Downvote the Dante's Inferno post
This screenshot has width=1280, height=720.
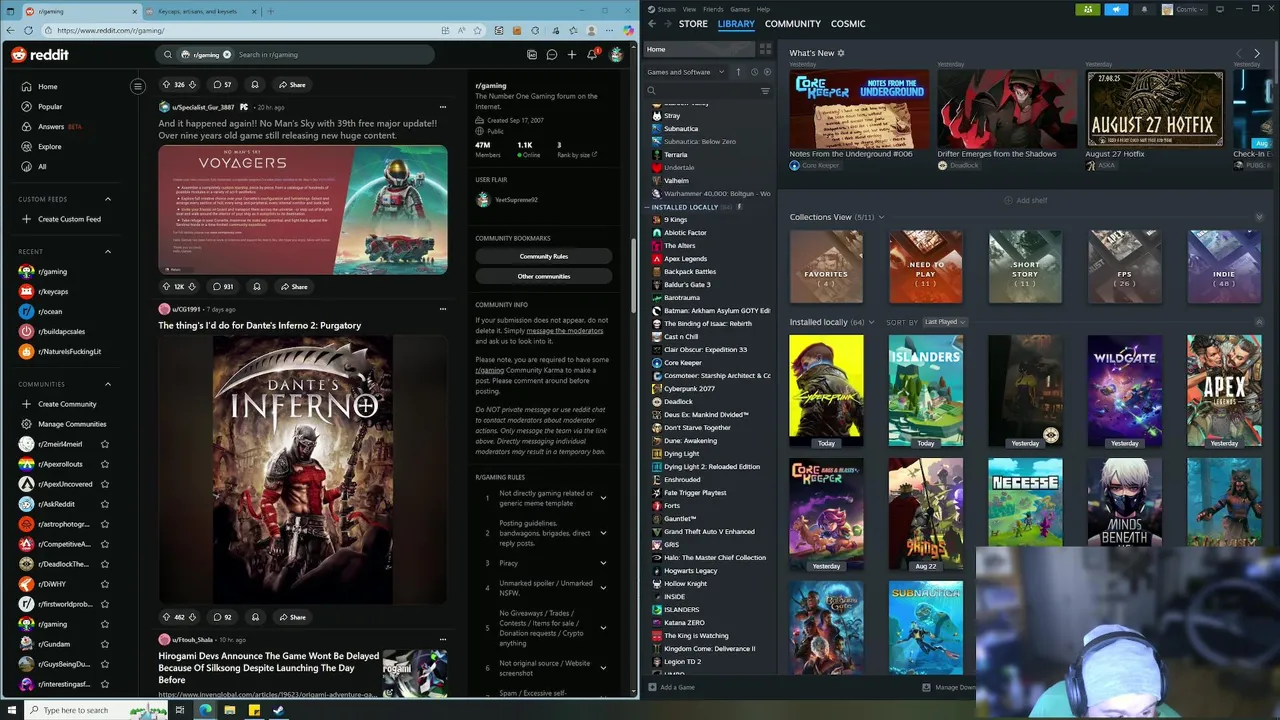(192, 617)
